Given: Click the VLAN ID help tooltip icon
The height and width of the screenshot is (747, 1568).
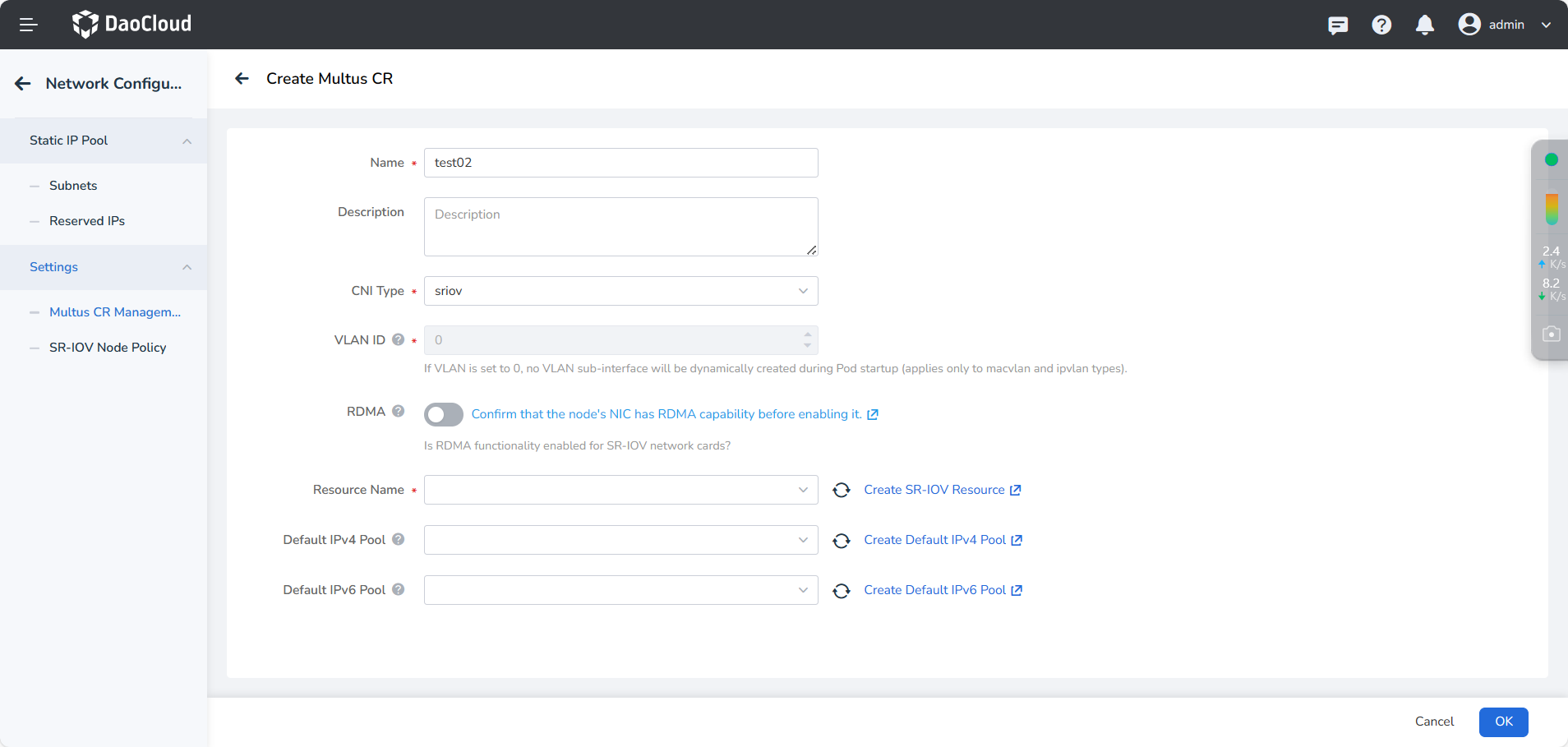Looking at the screenshot, I should point(399,339).
